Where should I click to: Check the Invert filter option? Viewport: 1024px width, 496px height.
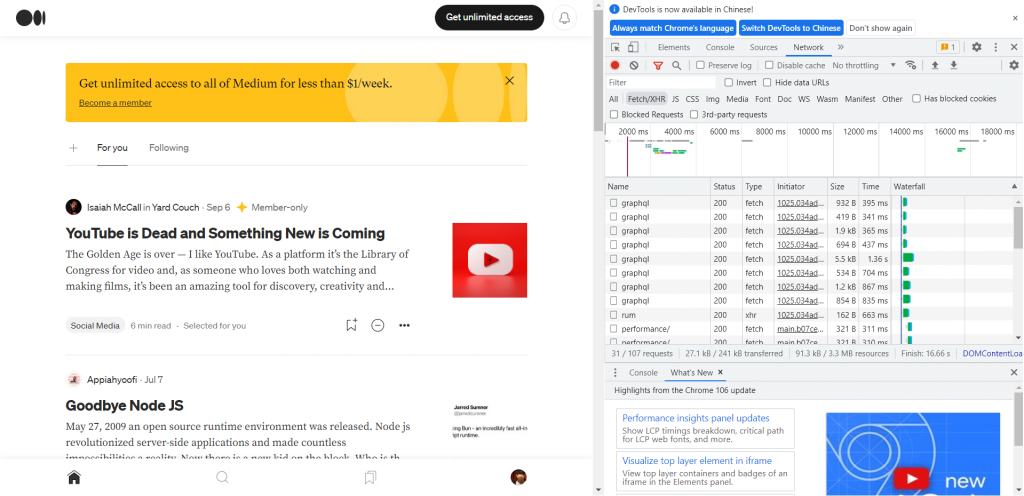[x=729, y=82]
